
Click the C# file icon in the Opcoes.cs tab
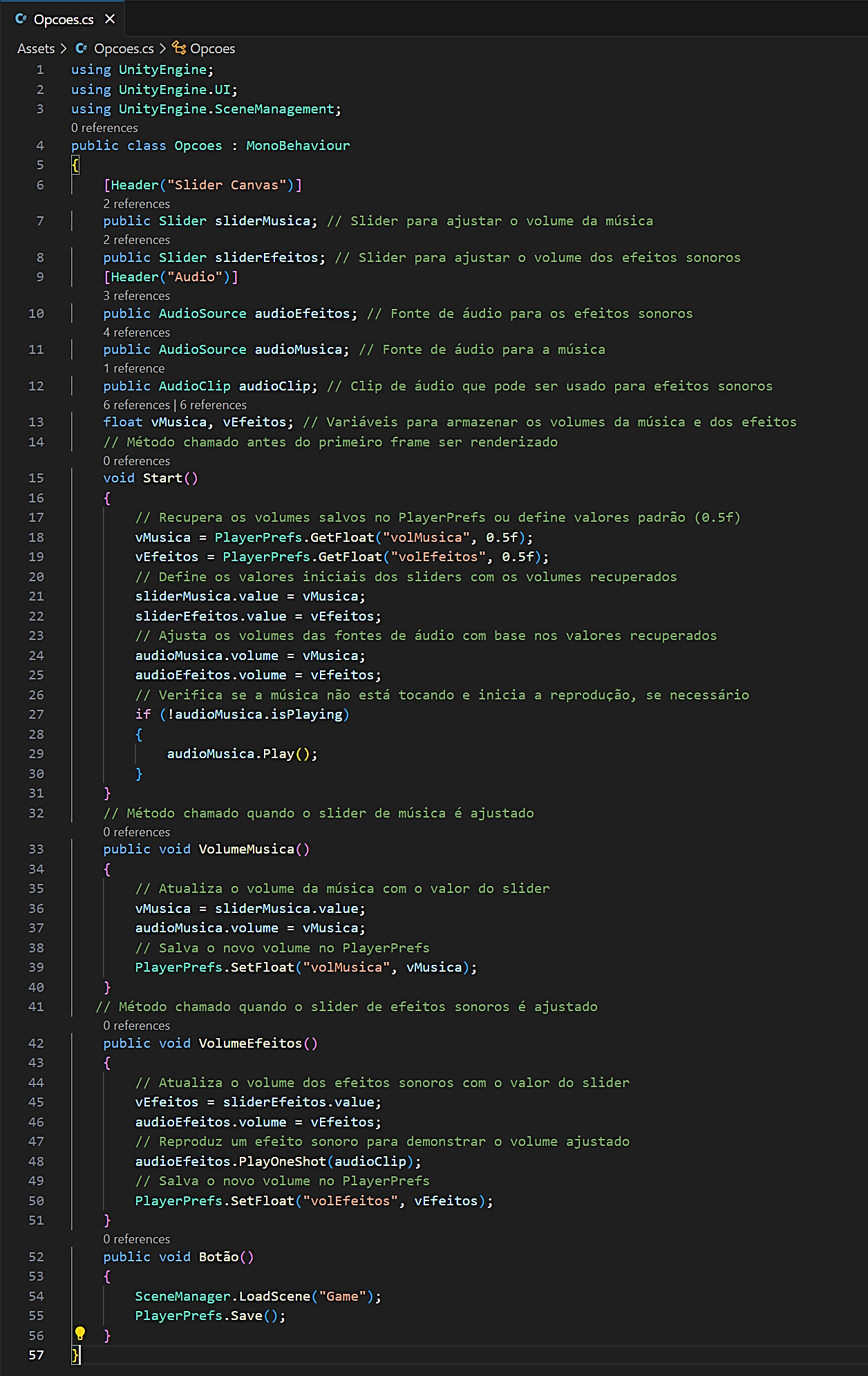(x=21, y=19)
